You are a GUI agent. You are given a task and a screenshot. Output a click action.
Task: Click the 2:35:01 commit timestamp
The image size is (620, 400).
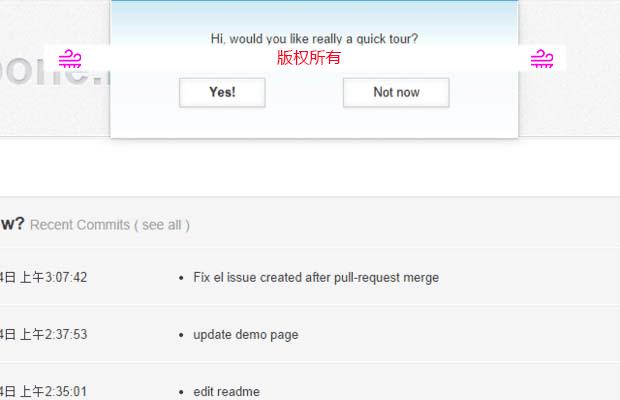pos(44,392)
